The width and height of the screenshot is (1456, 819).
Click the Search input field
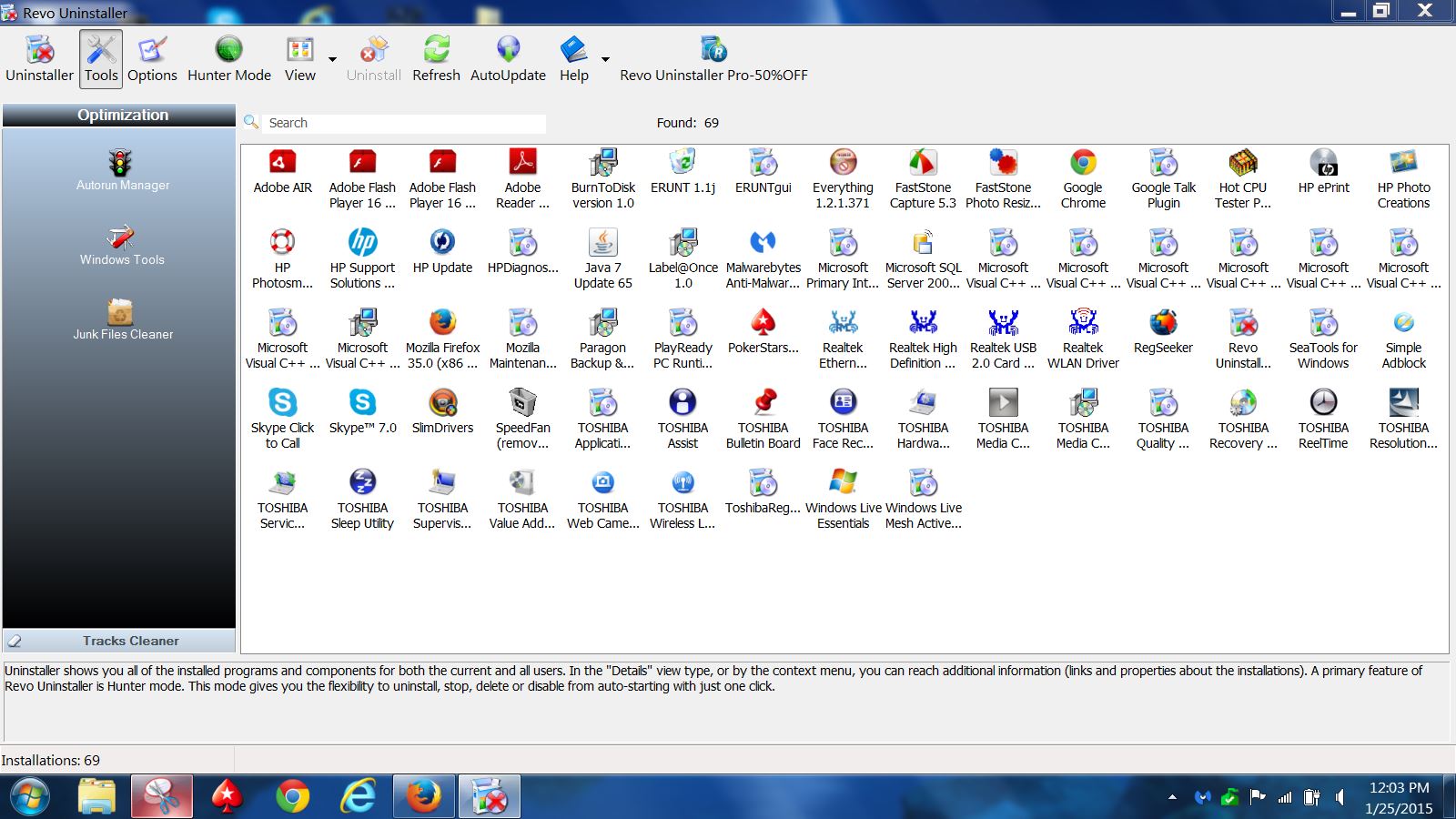pyautogui.click(x=404, y=123)
